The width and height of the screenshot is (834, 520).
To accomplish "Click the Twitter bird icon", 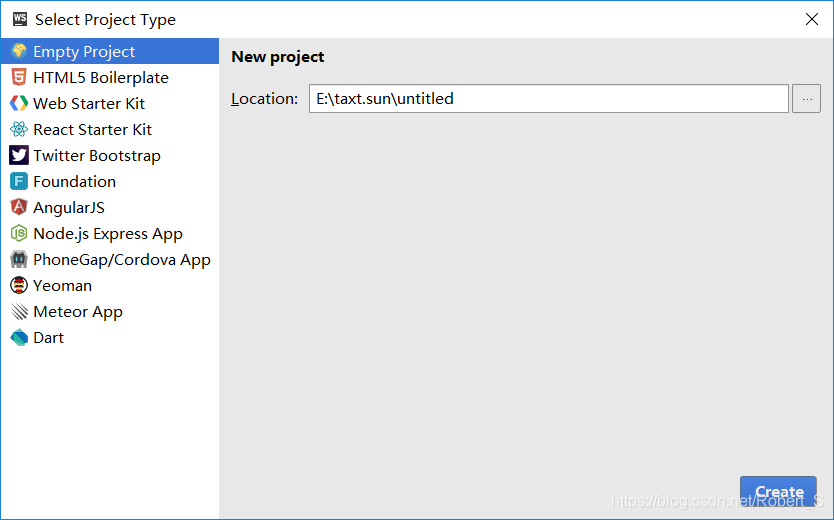I will coord(19,155).
